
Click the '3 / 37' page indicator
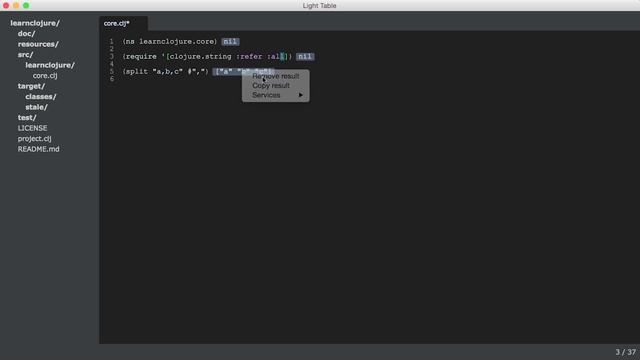click(x=625, y=352)
